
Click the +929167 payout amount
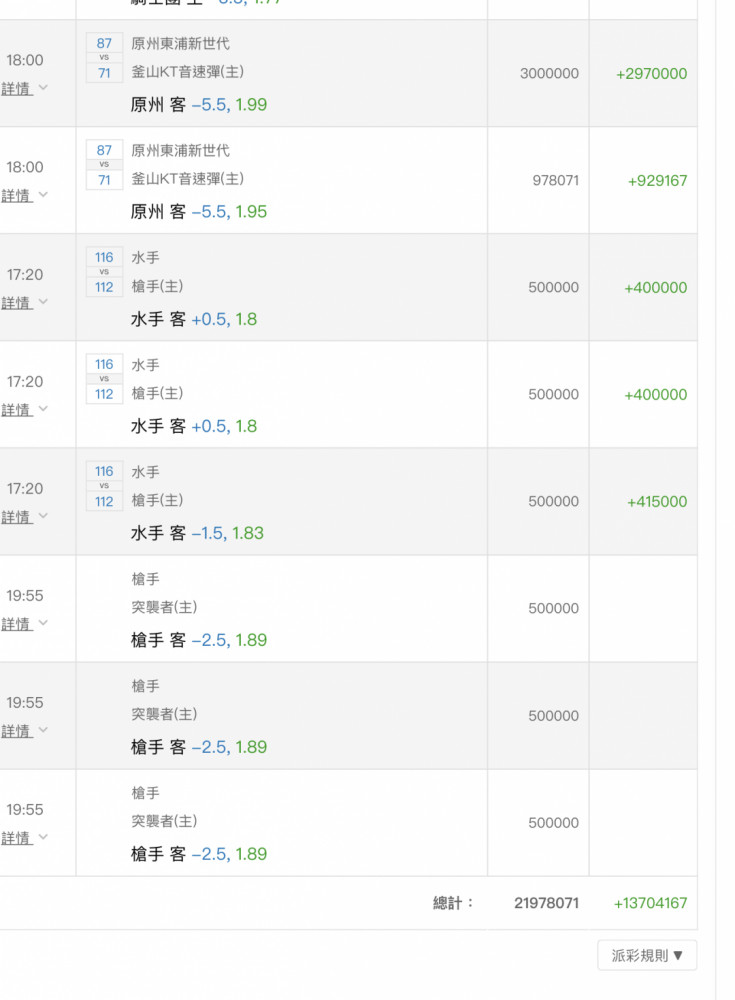(657, 180)
